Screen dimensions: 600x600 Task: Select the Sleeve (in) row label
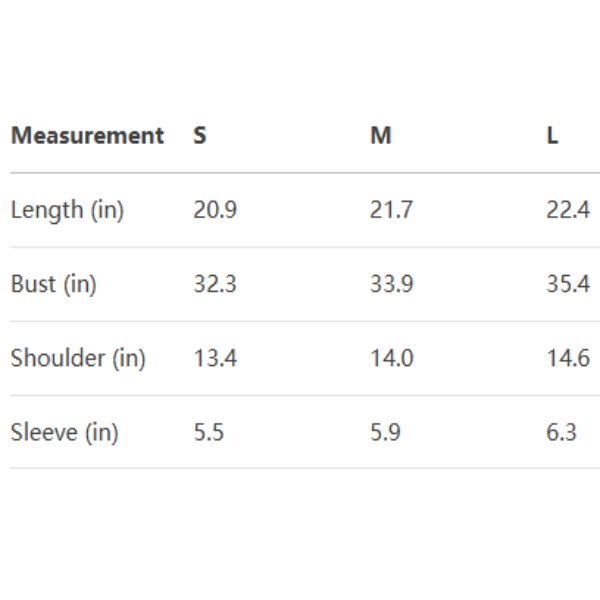click(64, 433)
